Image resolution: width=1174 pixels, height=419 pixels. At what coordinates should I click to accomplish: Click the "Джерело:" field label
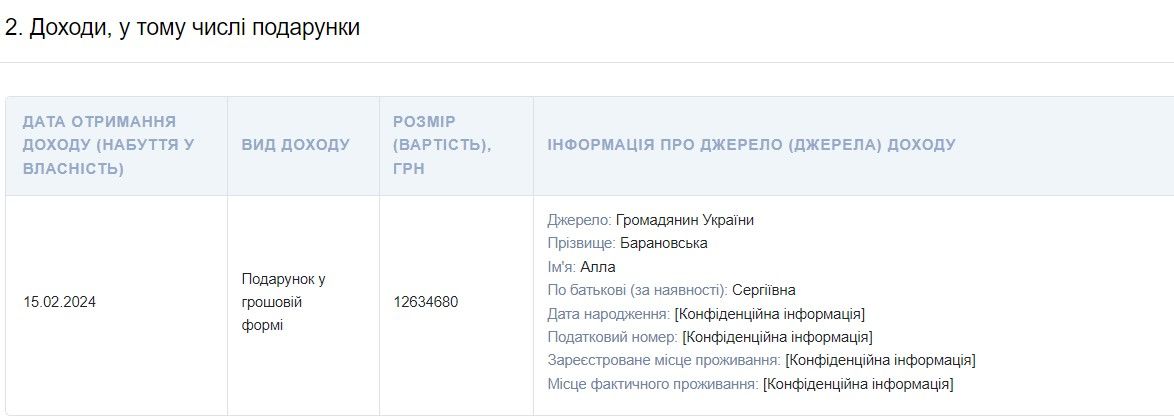[x=579, y=220]
